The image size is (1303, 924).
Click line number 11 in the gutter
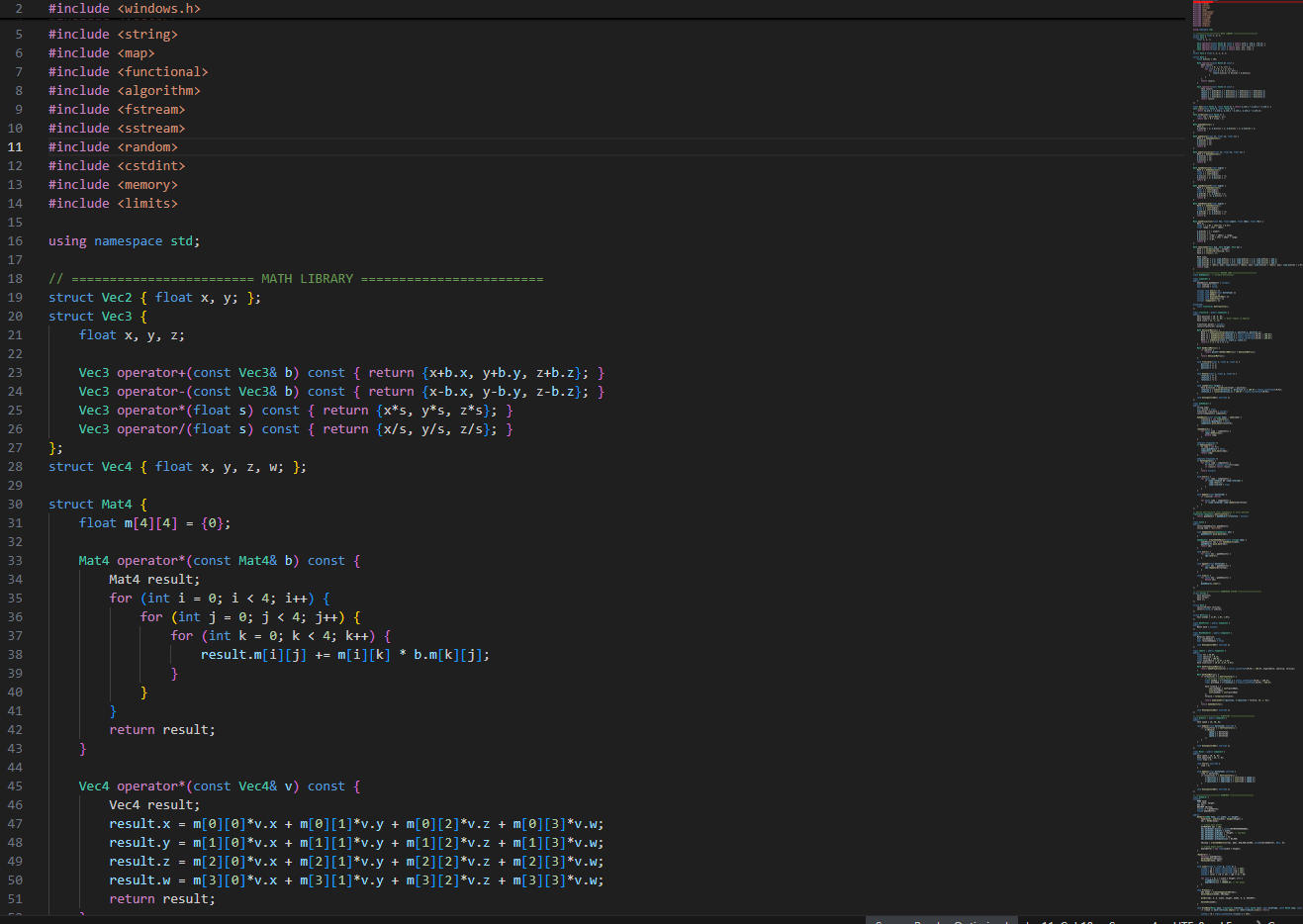click(15, 146)
